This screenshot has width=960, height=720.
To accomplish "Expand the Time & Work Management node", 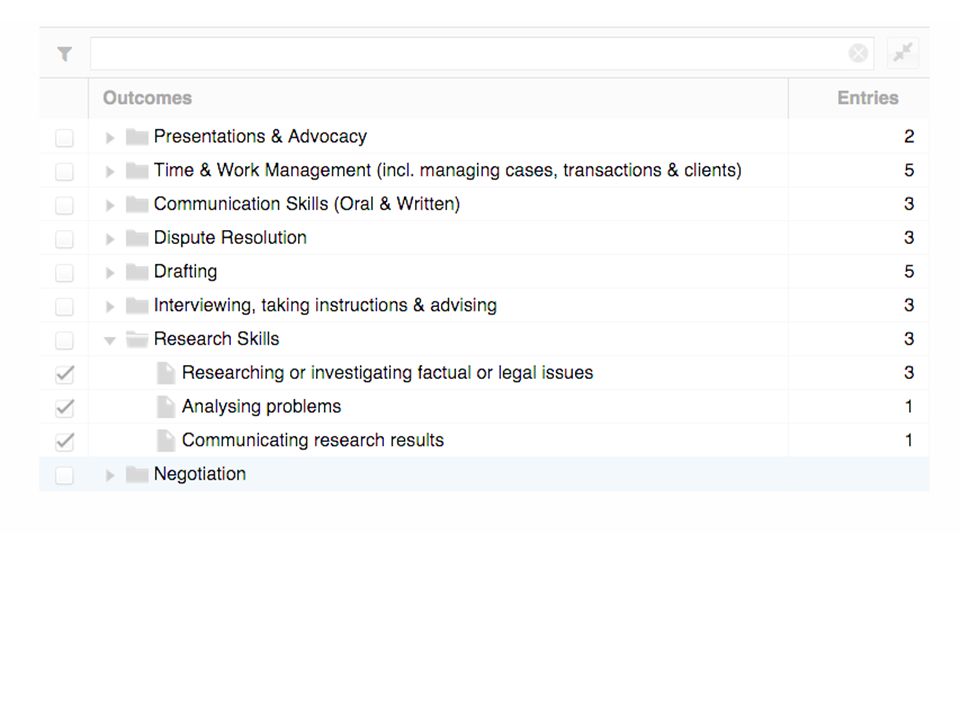I will pos(110,171).
